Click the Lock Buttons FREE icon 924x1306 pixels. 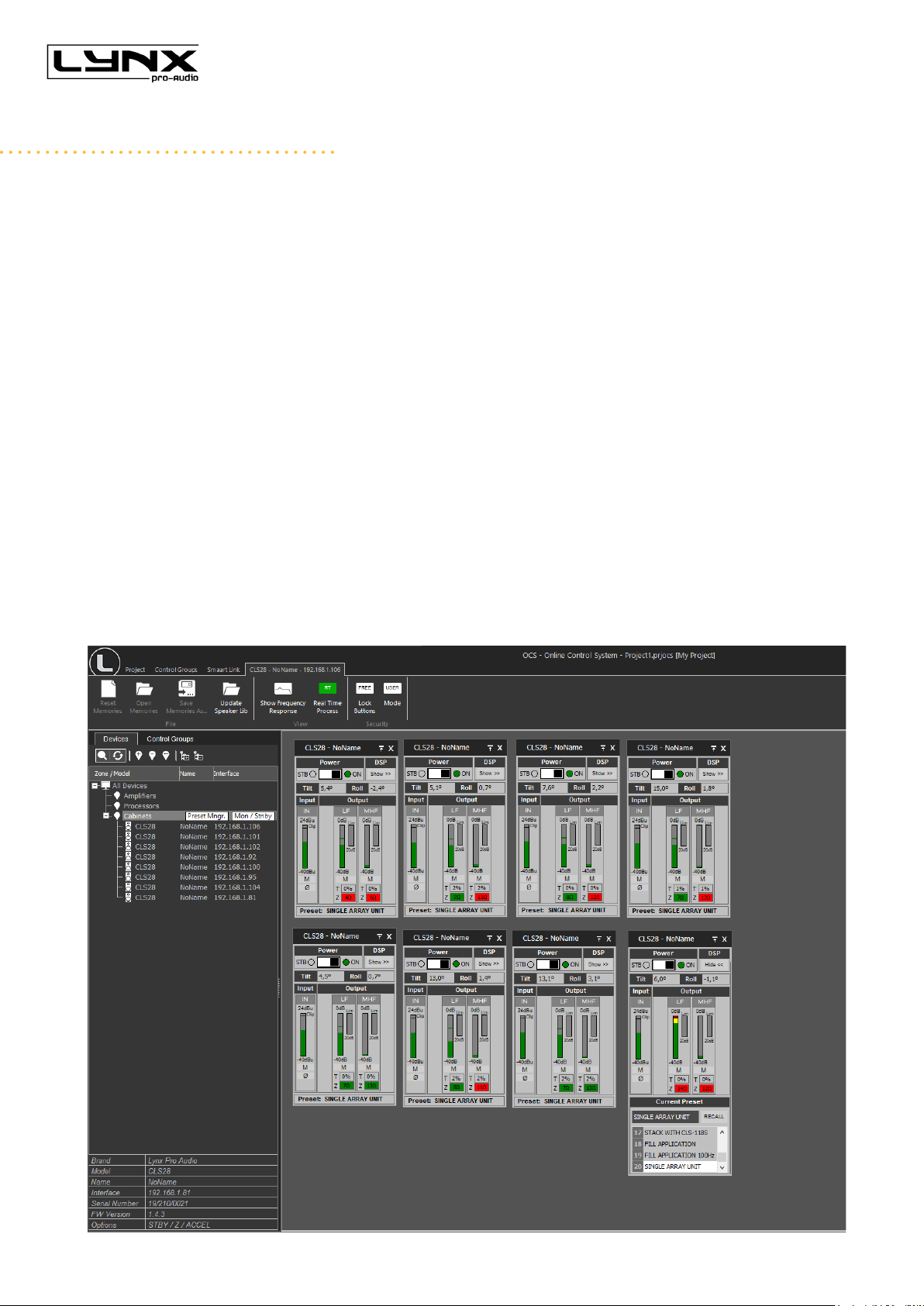tap(364, 688)
